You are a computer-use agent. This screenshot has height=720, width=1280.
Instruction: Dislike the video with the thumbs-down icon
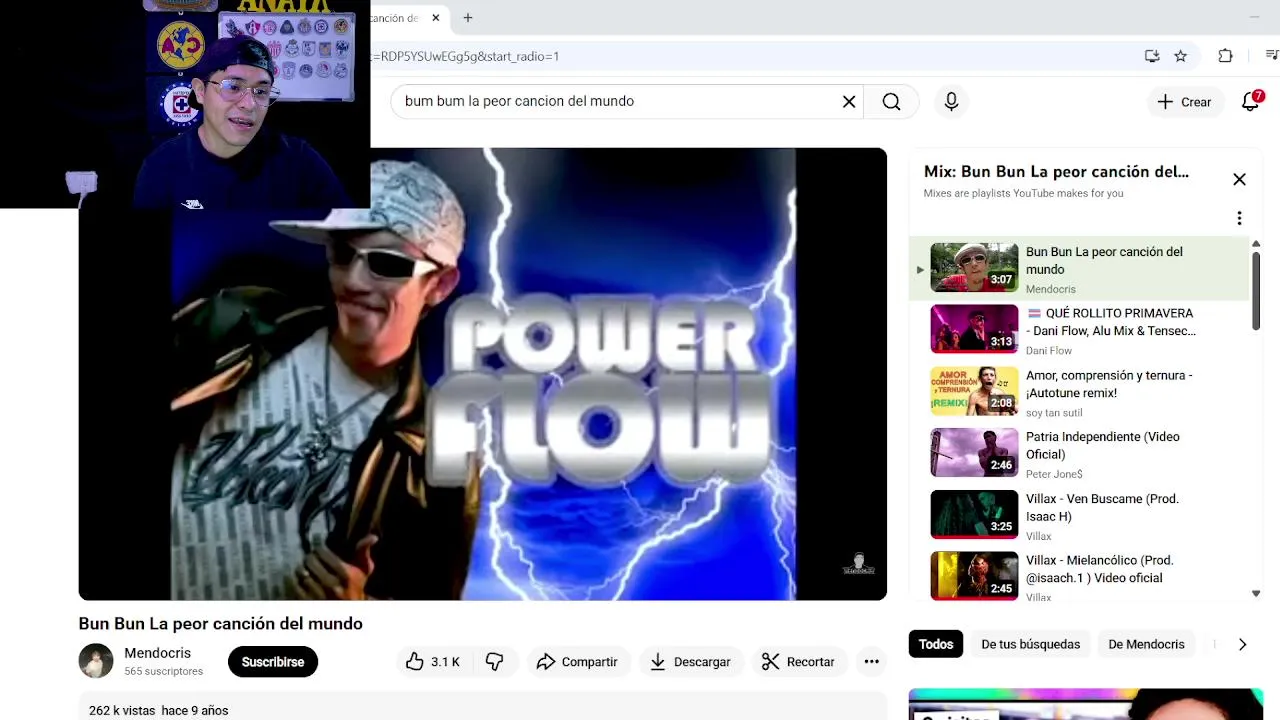point(495,662)
